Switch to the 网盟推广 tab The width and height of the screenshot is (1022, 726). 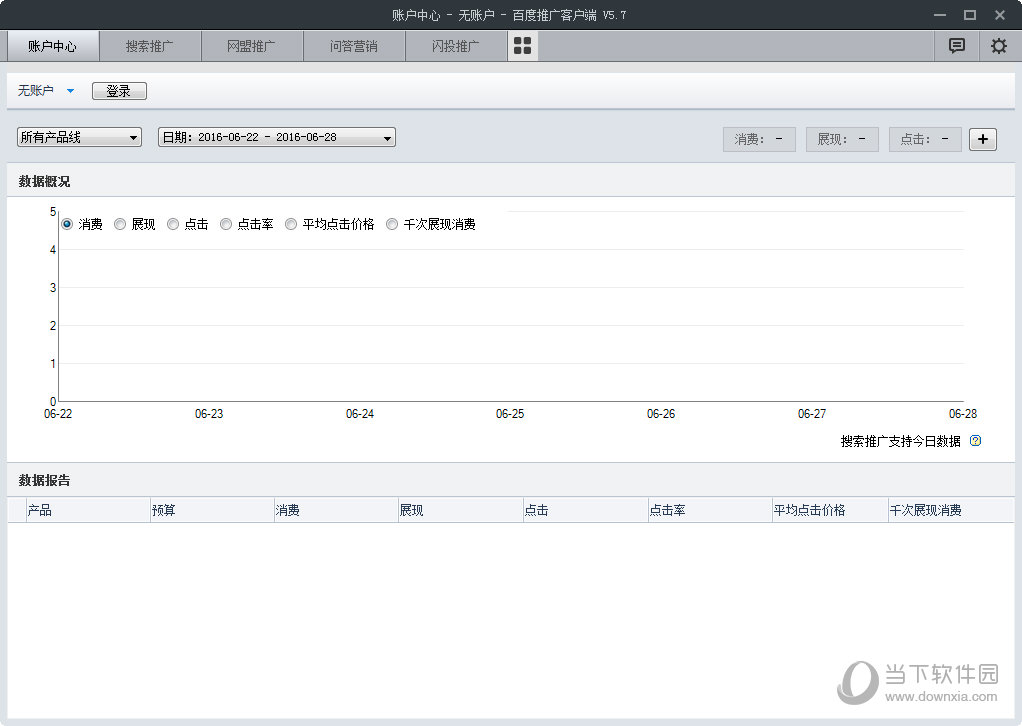pyautogui.click(x=252, y=46)
